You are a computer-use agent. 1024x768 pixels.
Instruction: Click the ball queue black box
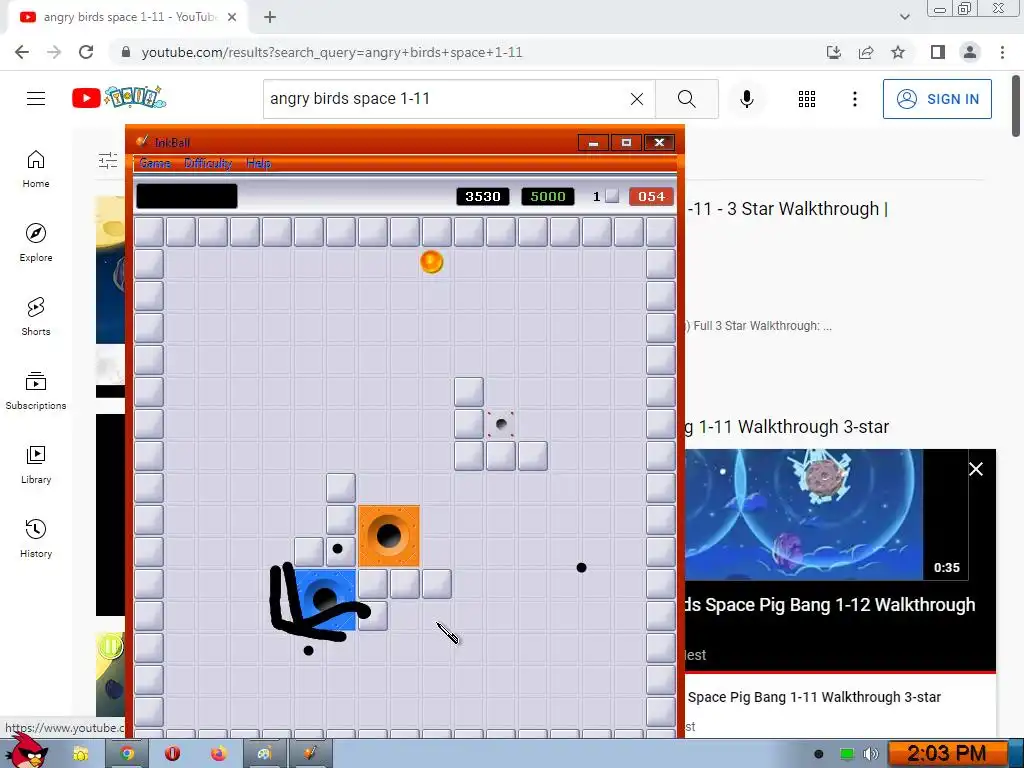point(187,196)
